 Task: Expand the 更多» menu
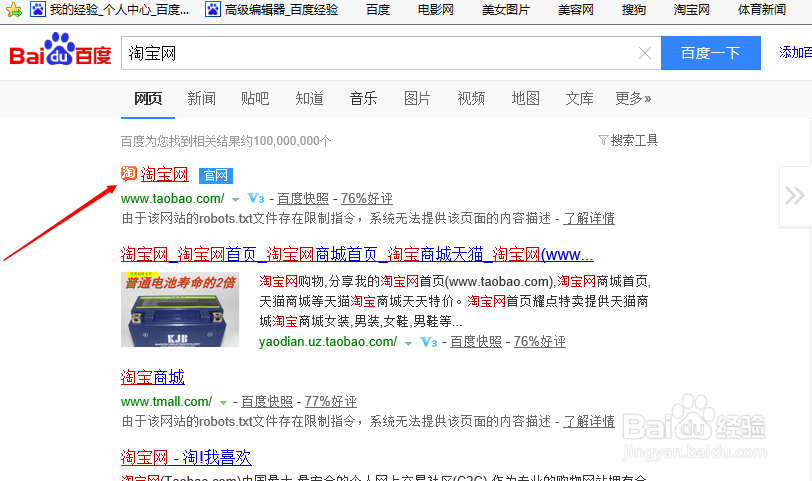(633, 98)
